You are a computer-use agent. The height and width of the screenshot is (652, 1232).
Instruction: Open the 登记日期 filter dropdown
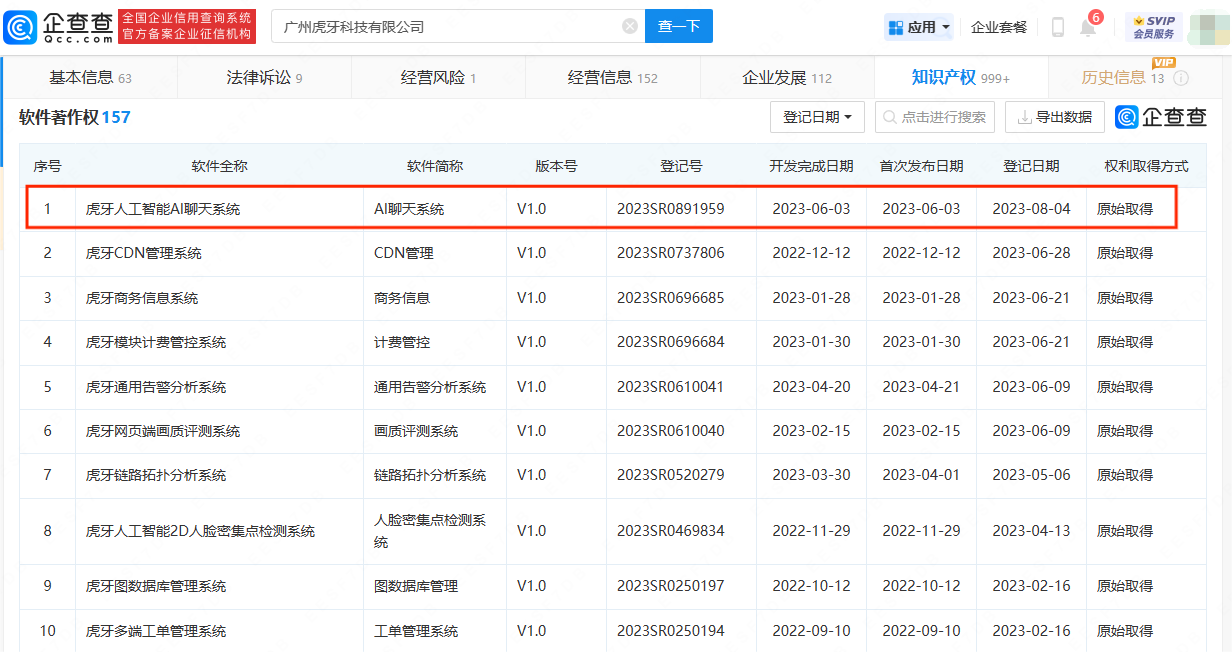point(816,117)
